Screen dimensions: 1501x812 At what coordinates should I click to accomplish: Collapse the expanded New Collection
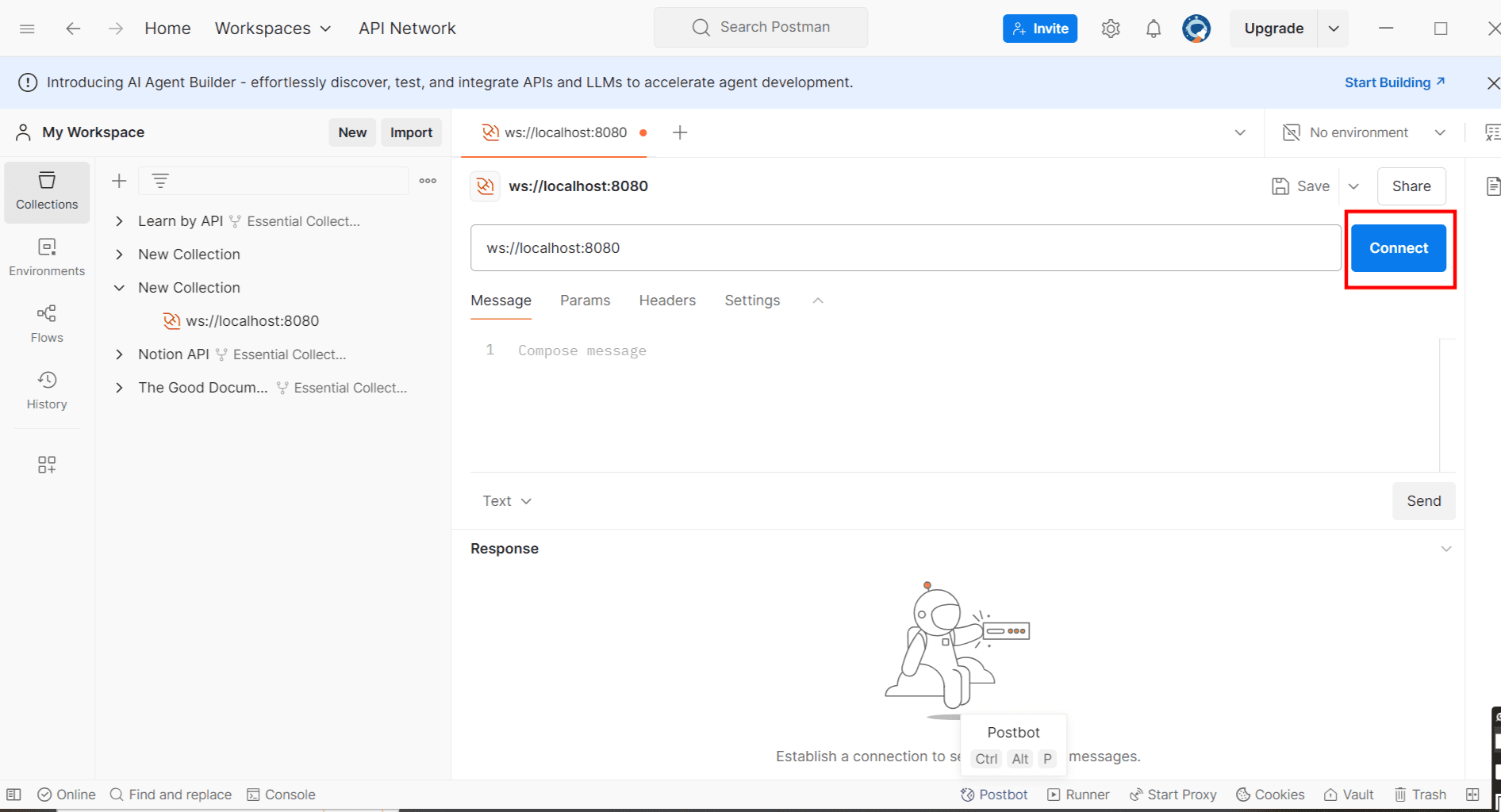119,287
